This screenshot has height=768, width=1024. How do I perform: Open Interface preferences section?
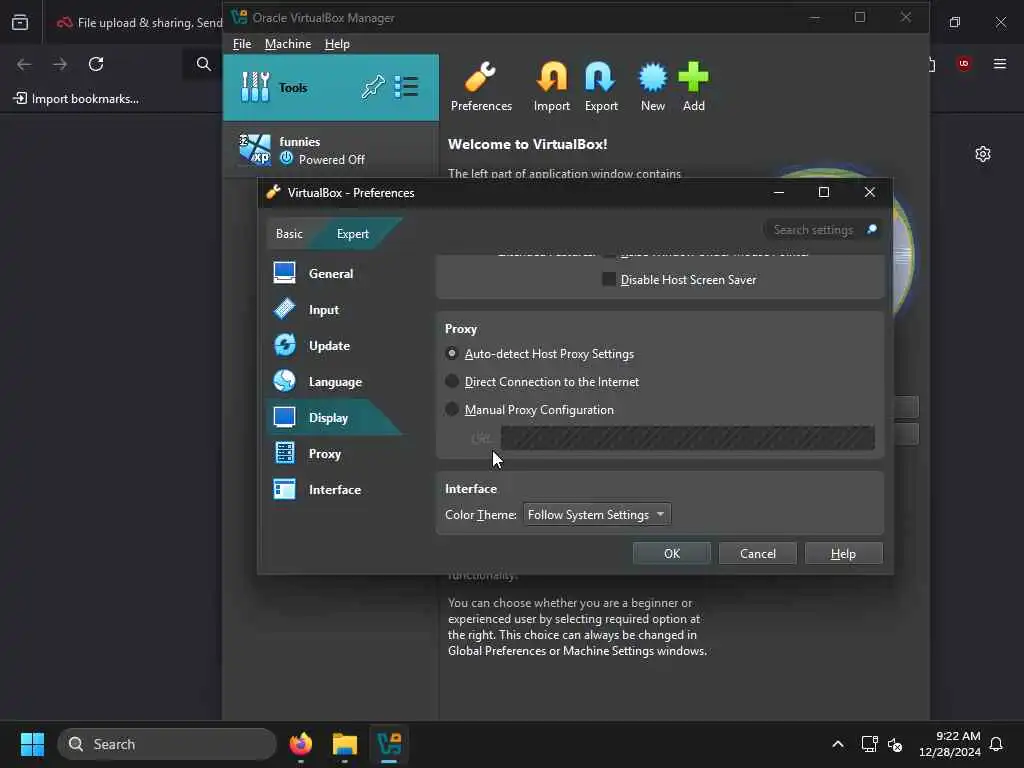[332, 489]
